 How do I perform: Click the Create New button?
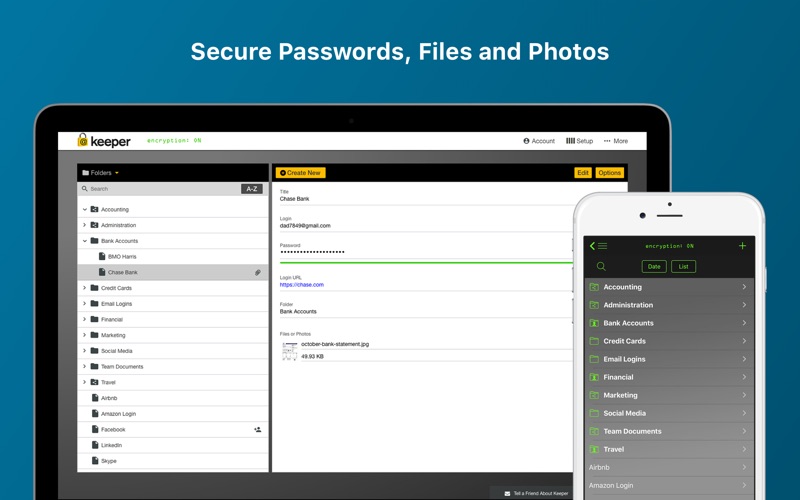[300, 173]
